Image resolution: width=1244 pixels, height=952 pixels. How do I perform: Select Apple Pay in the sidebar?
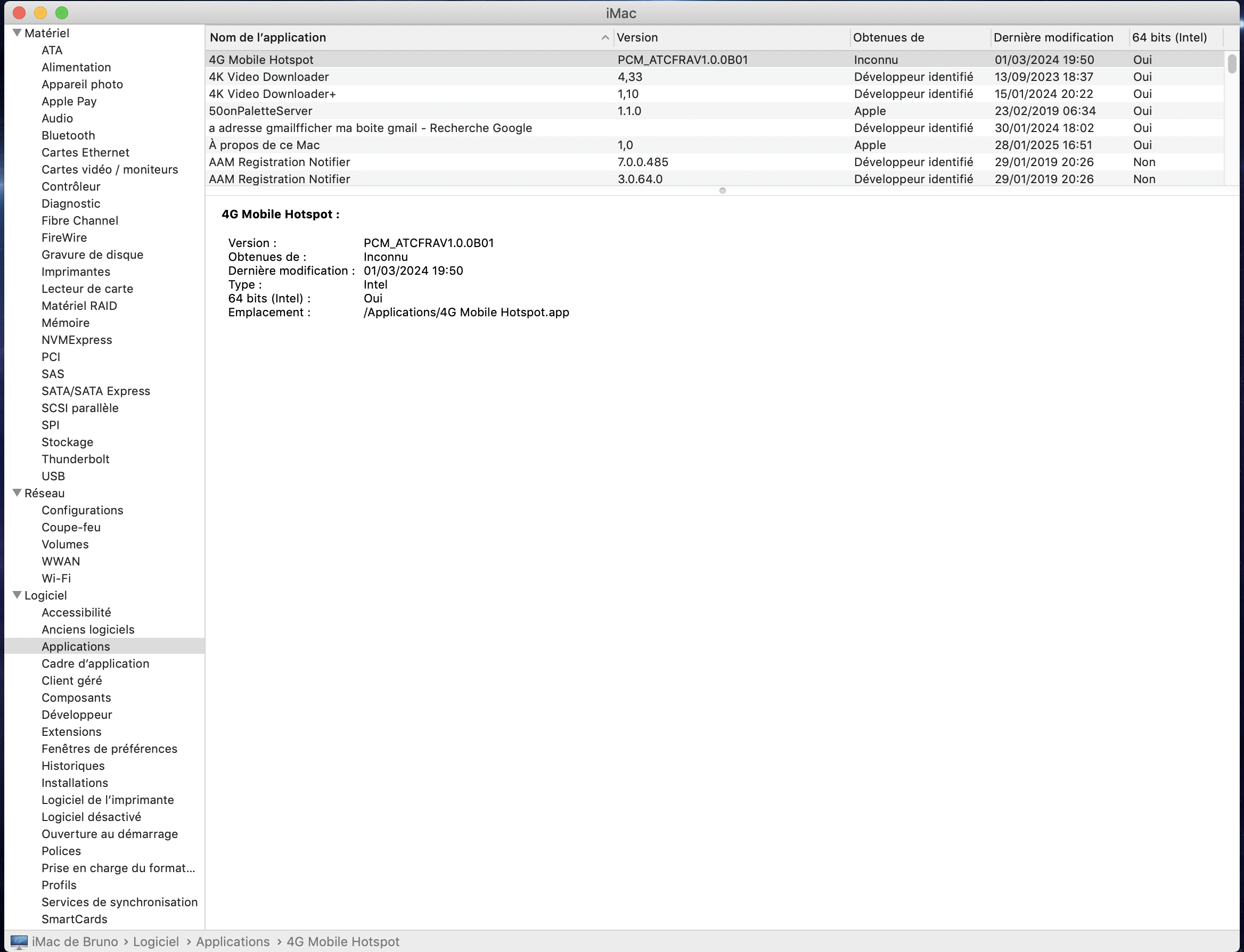coord(69,101)
